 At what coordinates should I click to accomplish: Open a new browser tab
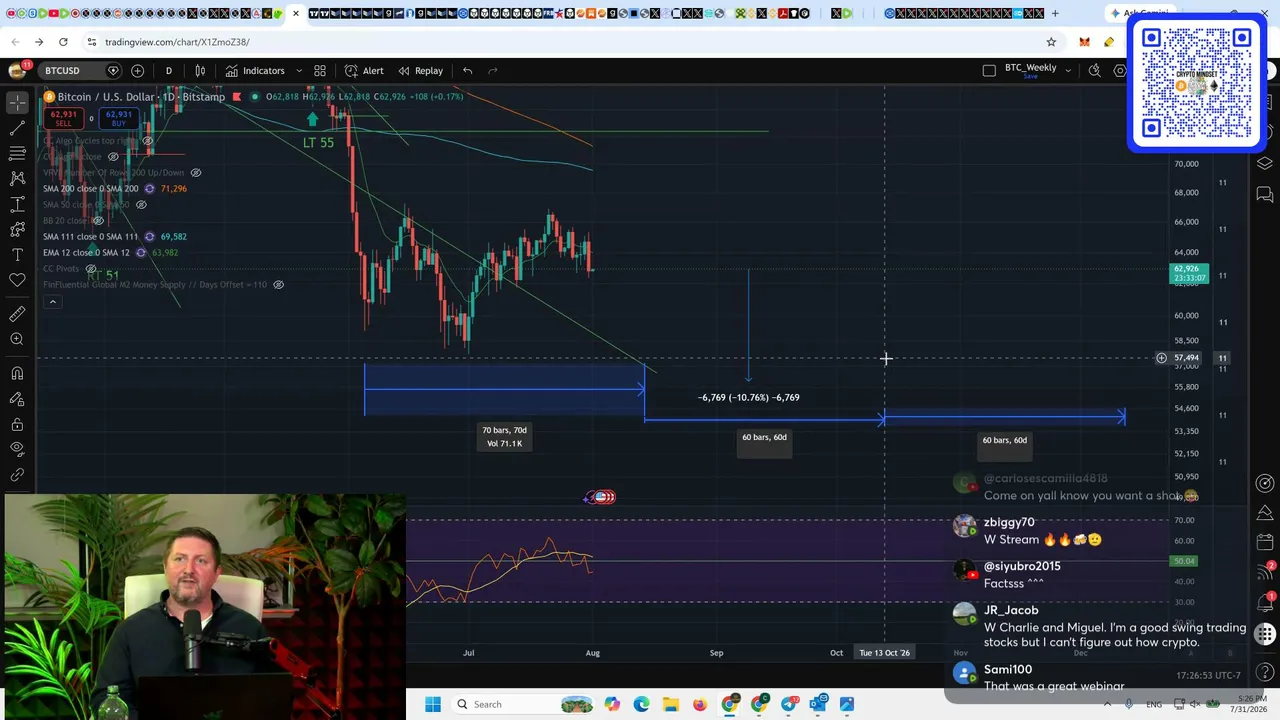coord(1055,14)
